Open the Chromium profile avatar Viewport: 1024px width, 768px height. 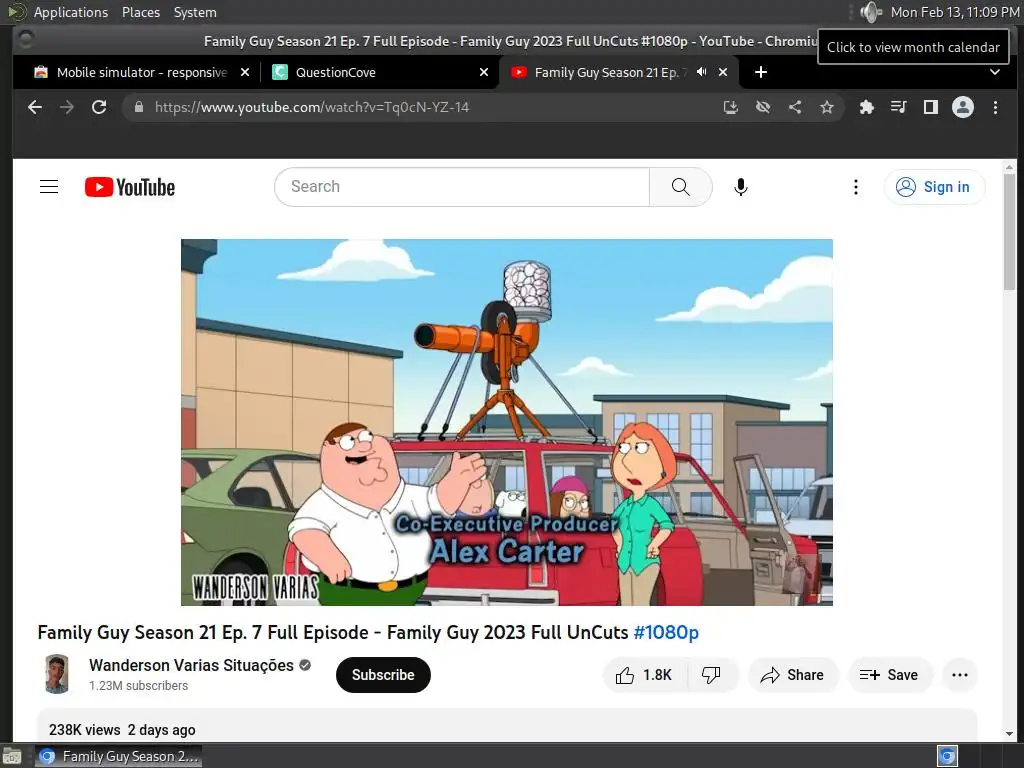tap(963, 107)
